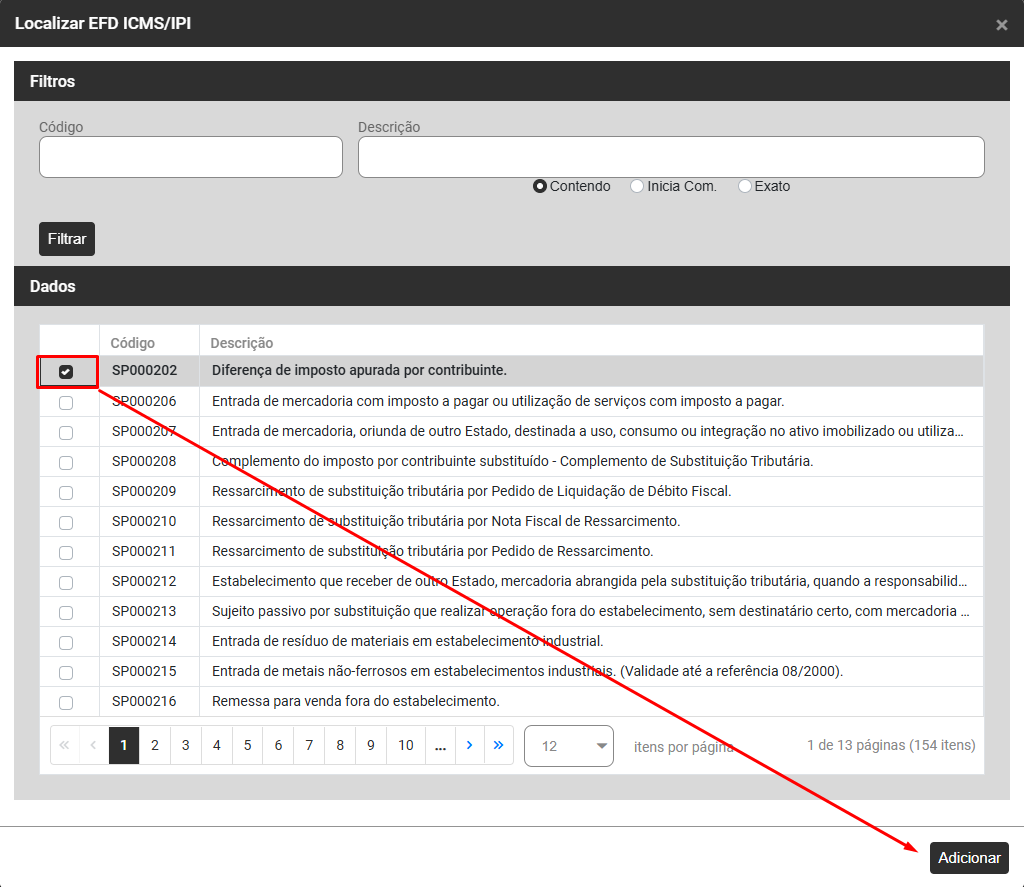Focus the Código filter input field
The width and height of the screenshot is (1024, 887).
click(x=191, y=157)
